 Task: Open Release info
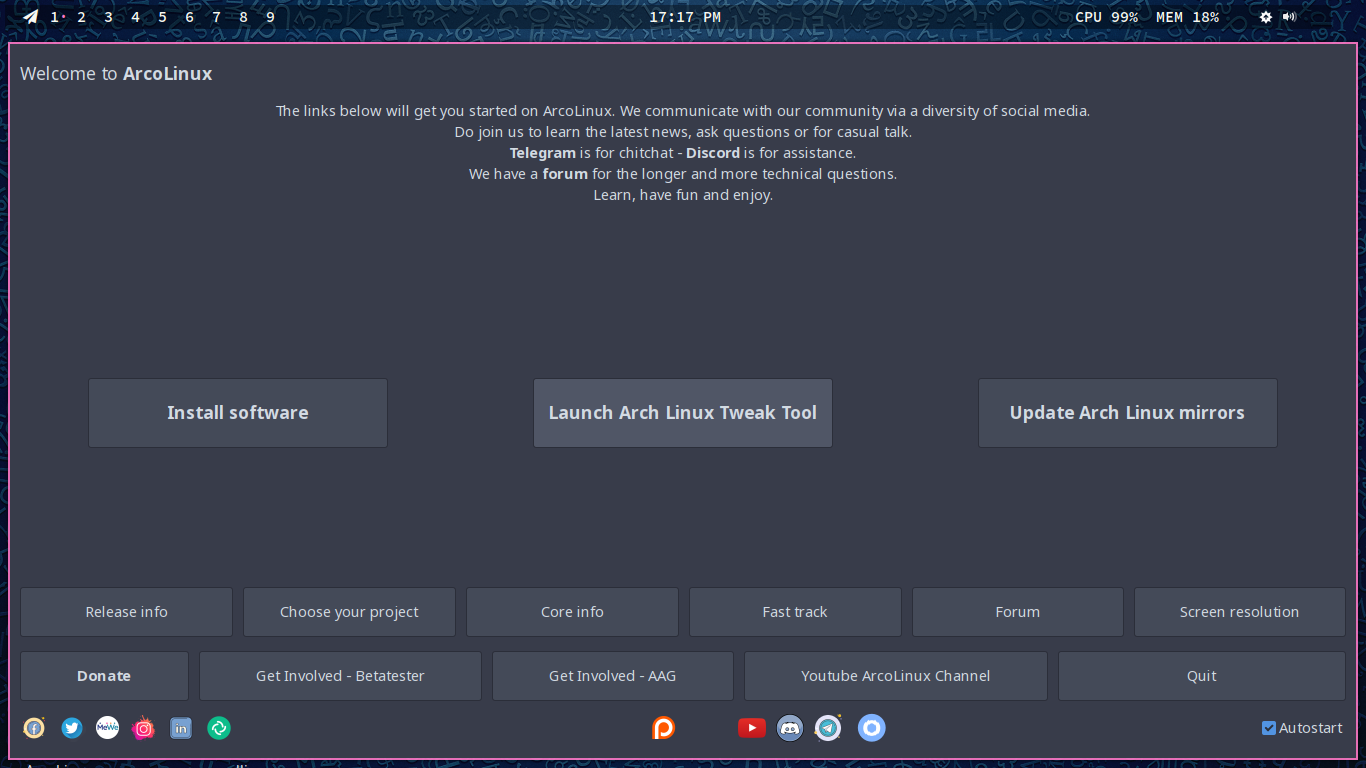click(126, 612)
